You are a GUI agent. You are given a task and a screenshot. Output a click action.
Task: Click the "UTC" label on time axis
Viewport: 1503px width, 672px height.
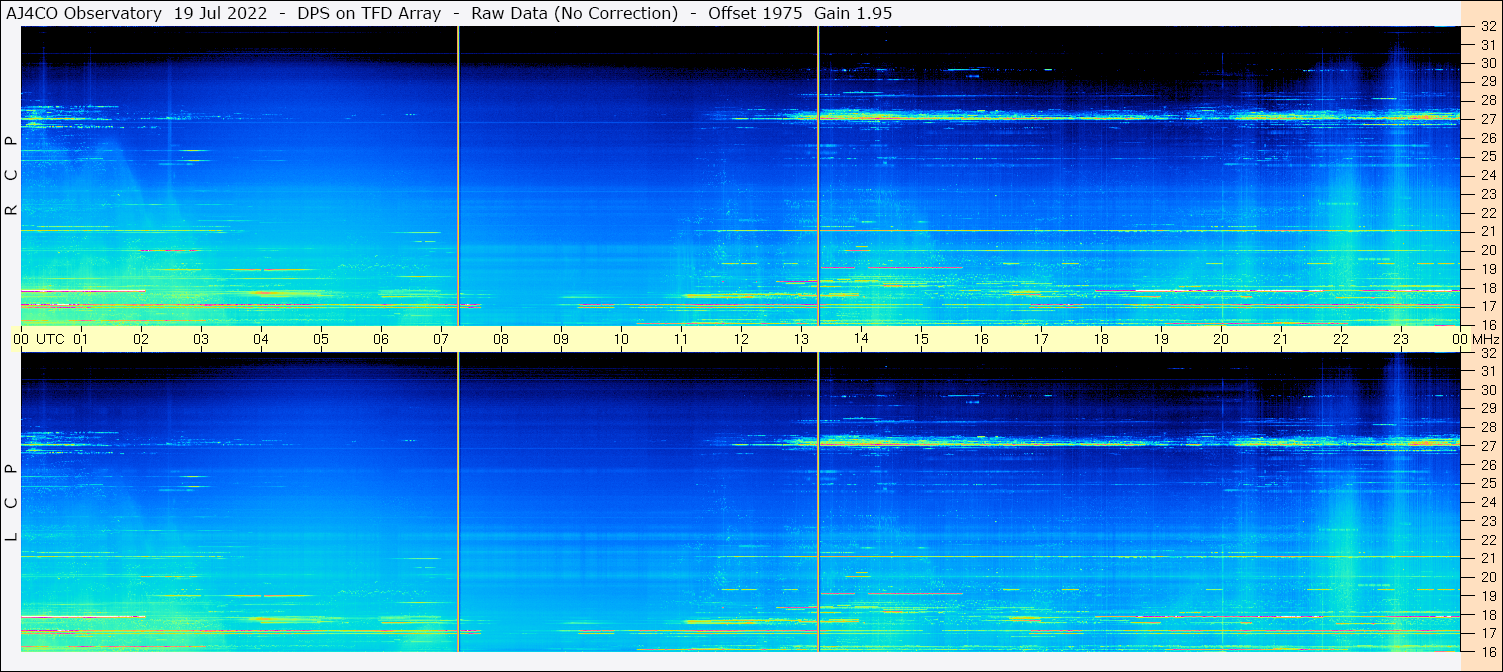(50, 339)
